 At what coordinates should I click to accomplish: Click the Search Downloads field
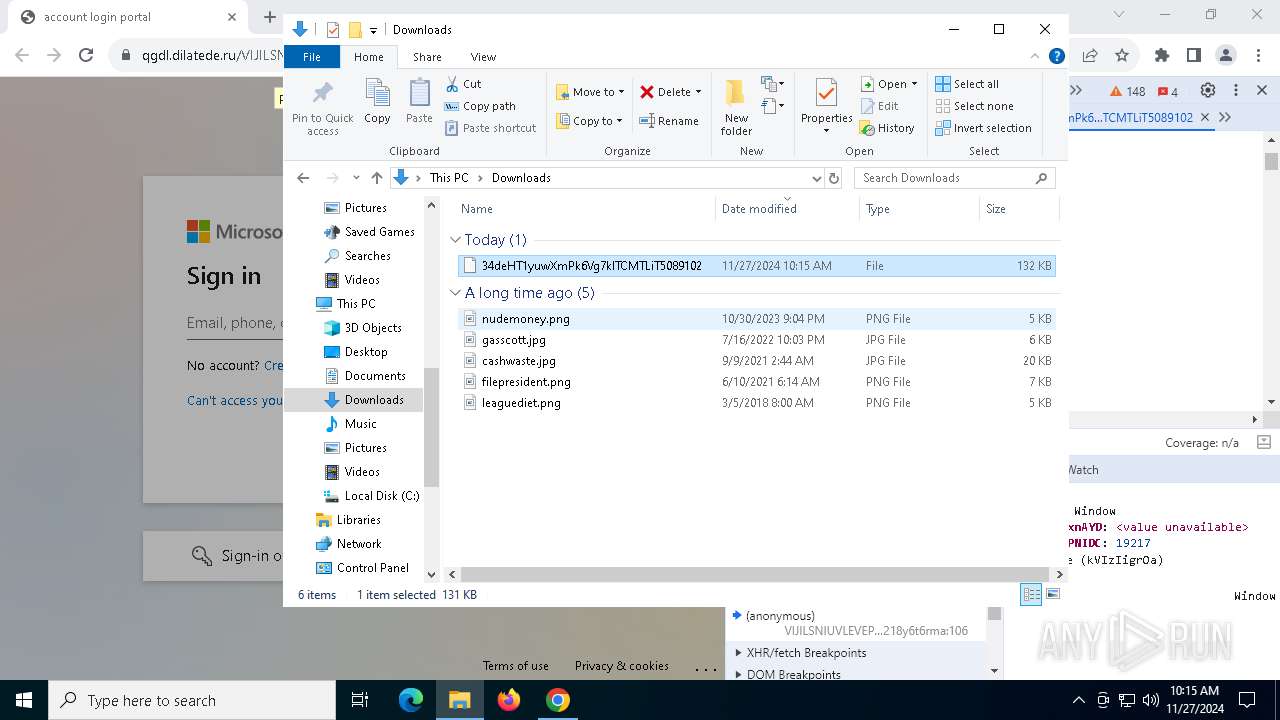[955, 178]
